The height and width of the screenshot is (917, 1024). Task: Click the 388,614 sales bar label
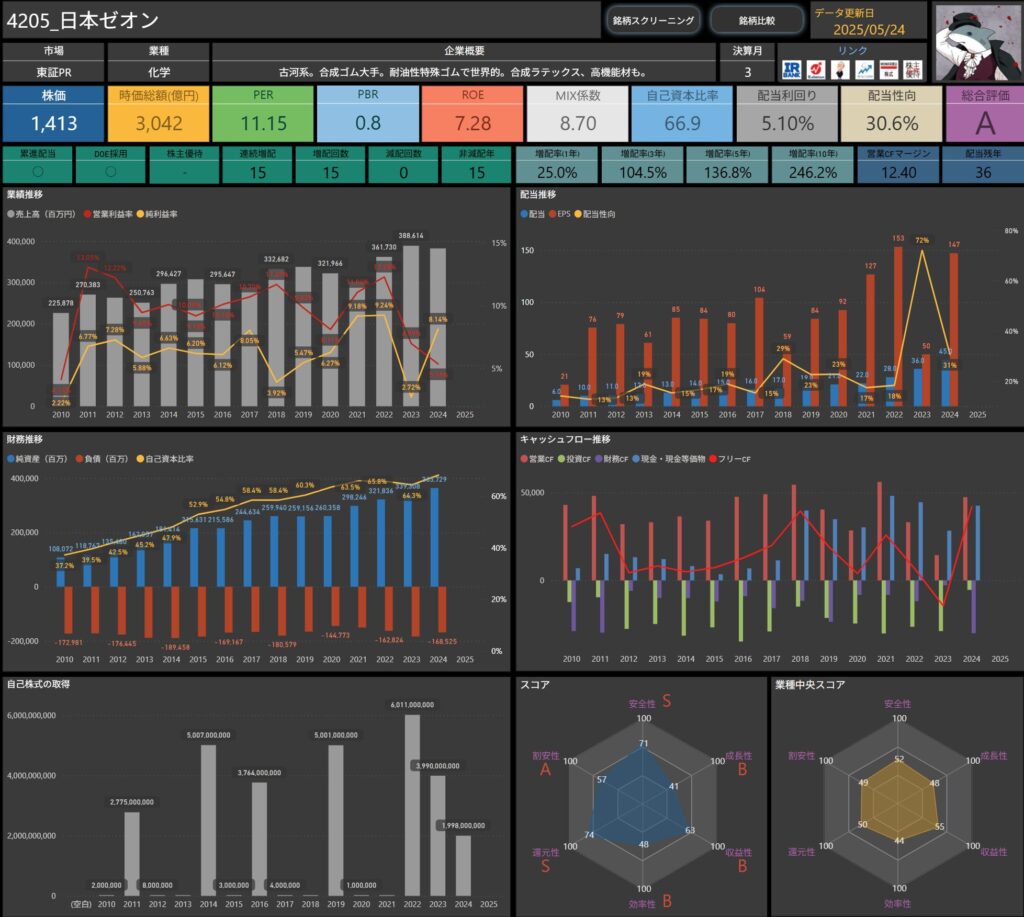pos(411,236)
